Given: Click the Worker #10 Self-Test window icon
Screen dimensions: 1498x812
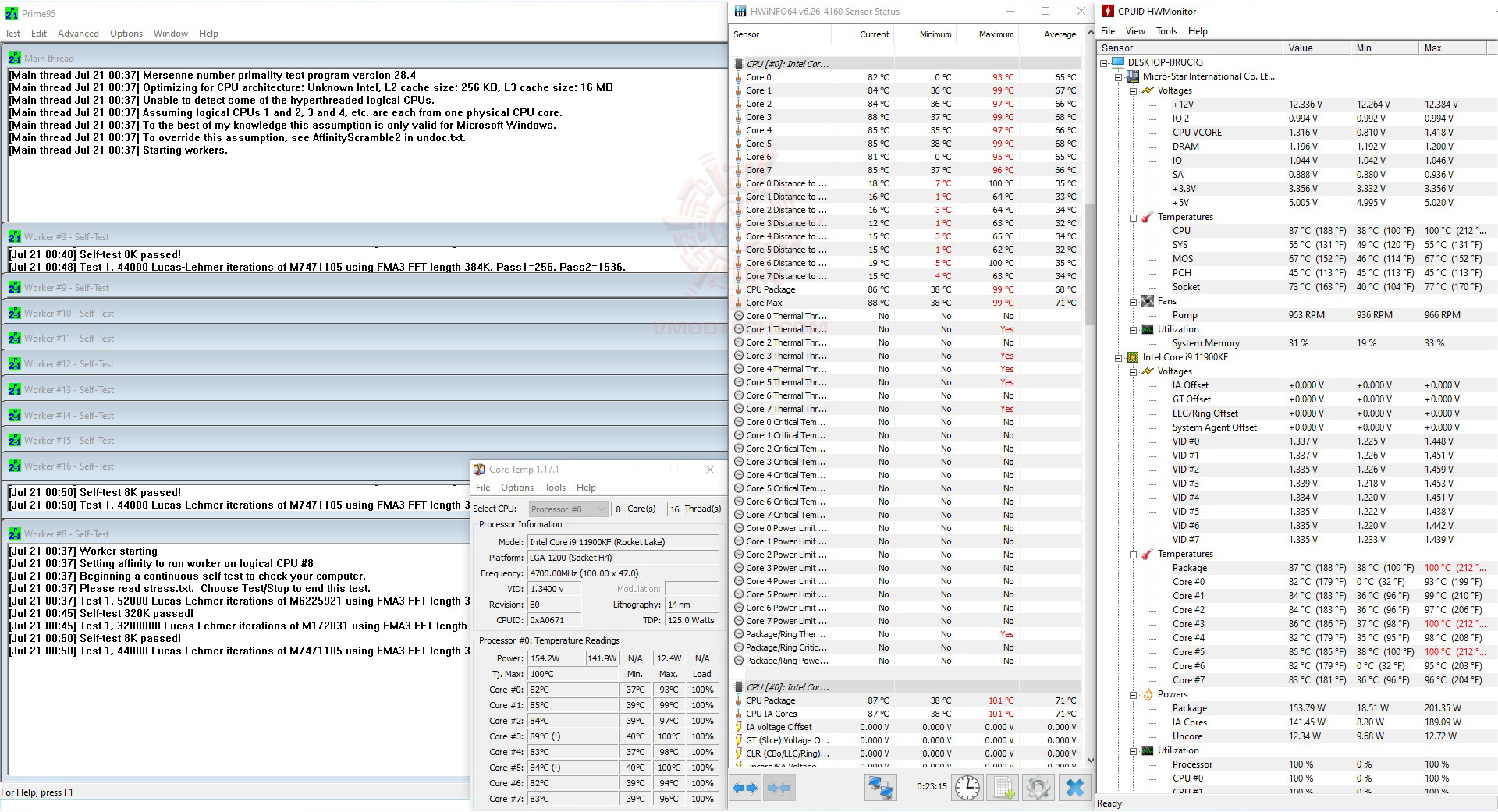Looking at the screenshot, I should tap(15, 313).
